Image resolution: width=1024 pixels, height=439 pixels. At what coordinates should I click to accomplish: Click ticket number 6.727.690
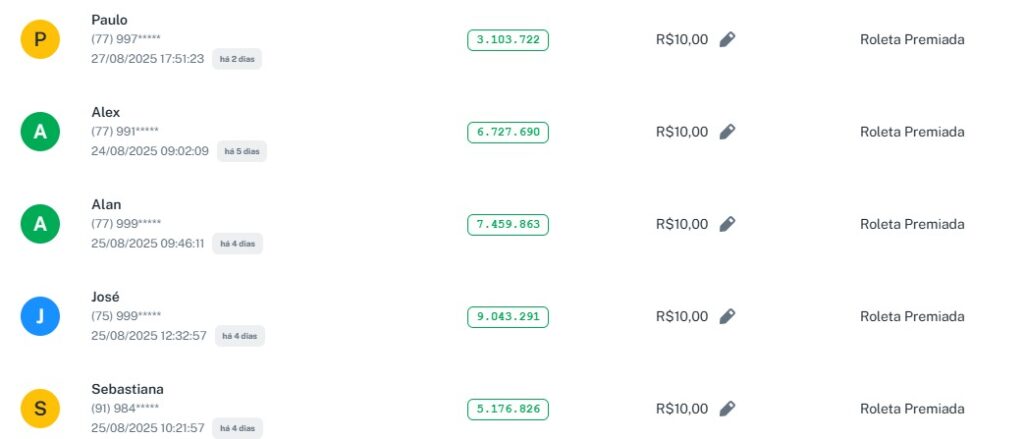coord(508,132)
